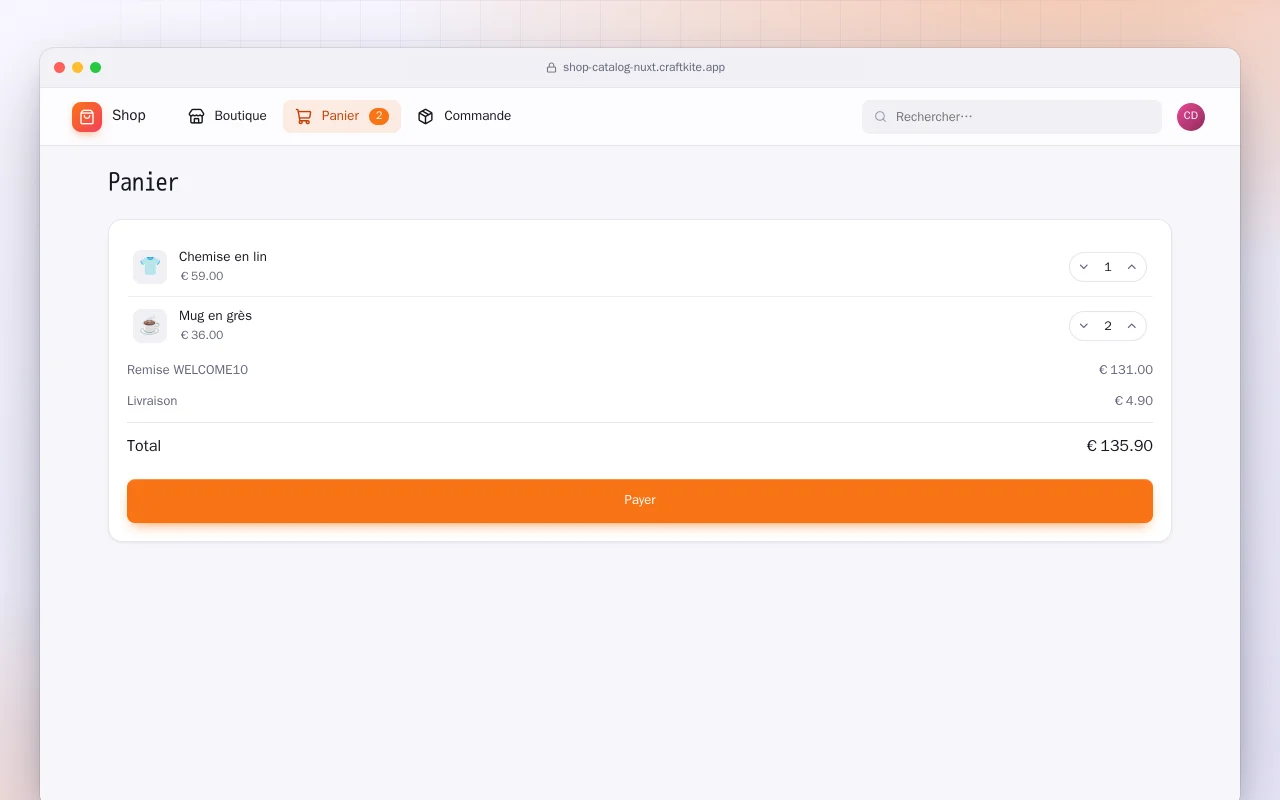The height and width of the screenshot is (800, 1280).
Task: Maximize the window with the green button
Action: (x=96, y=68)
